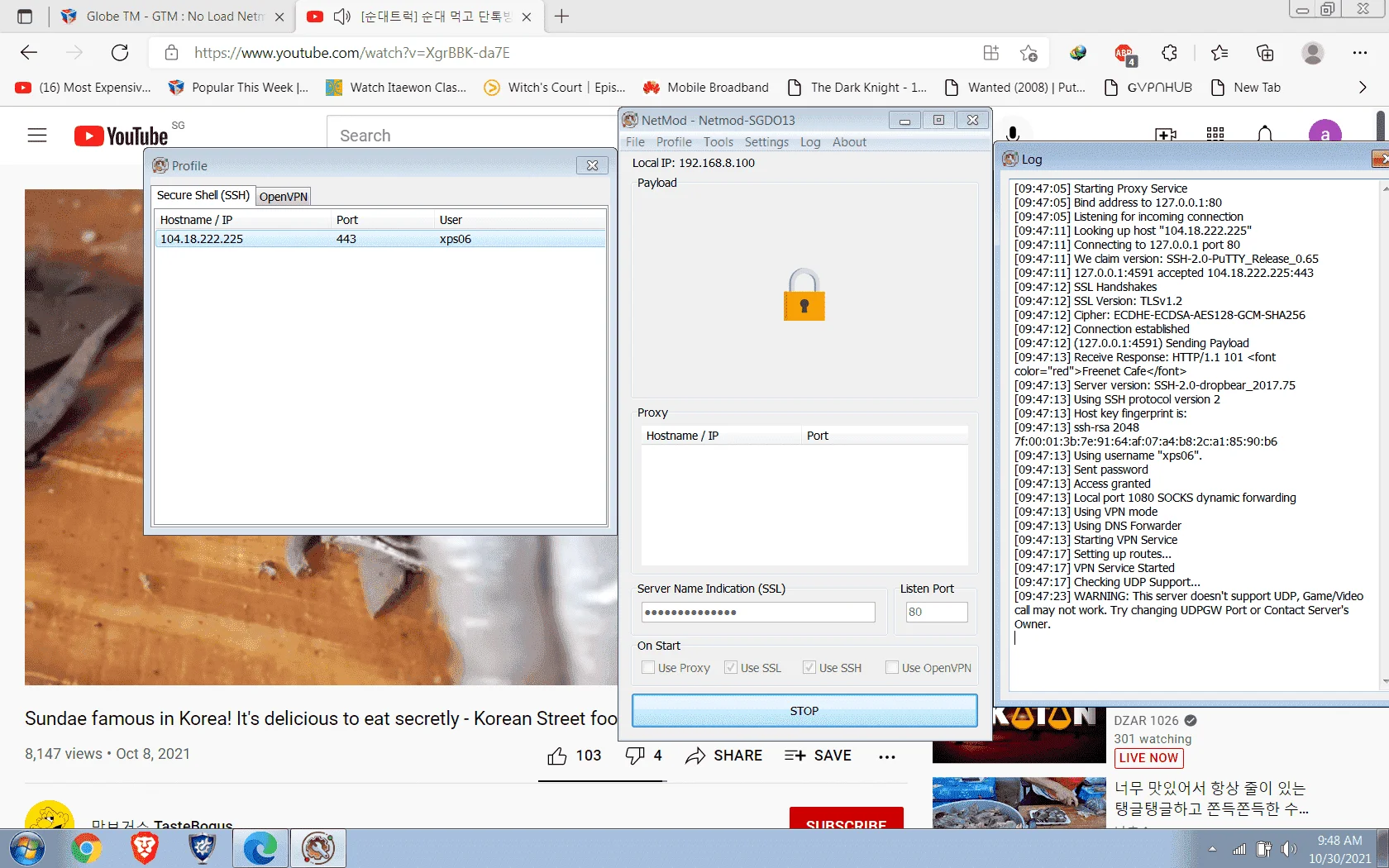This screenshot has height=868, width=1389.
Task: Open the Witch's Court bookmark
Action: tap(554, 88)
